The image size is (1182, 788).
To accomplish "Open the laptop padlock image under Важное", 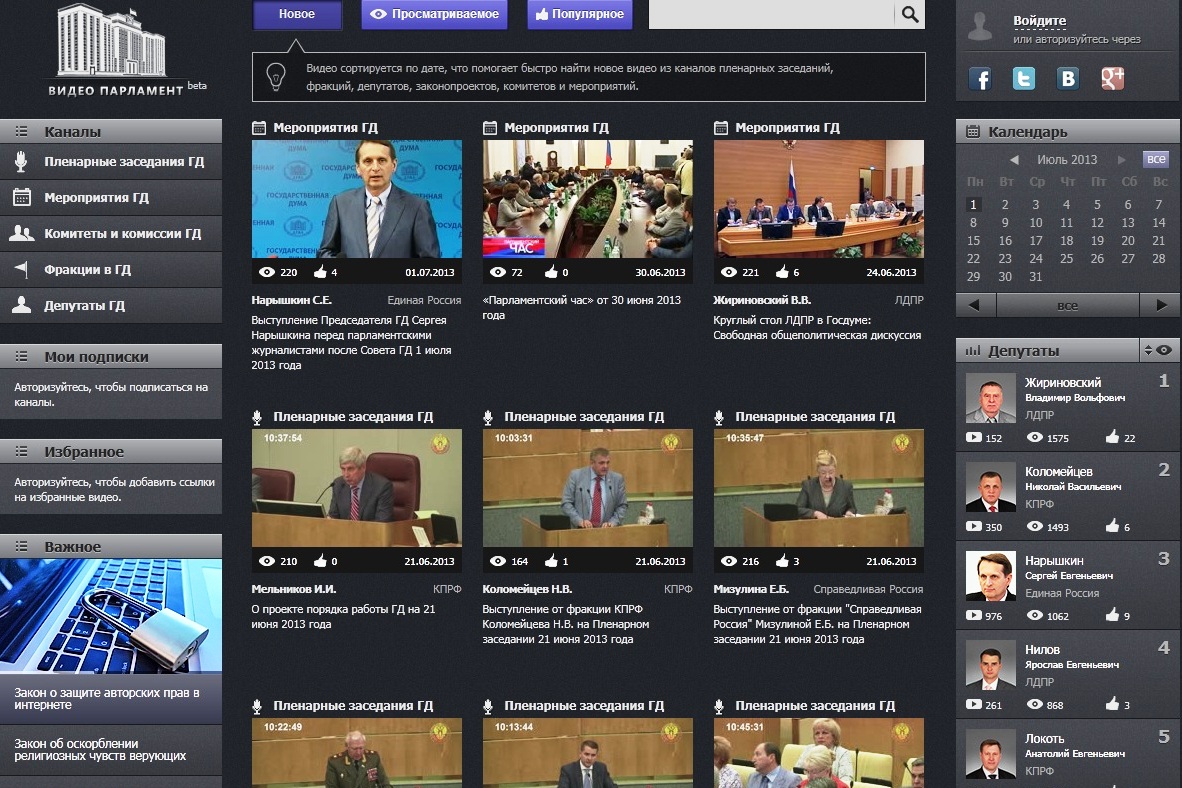I will (x=111, y=616).
